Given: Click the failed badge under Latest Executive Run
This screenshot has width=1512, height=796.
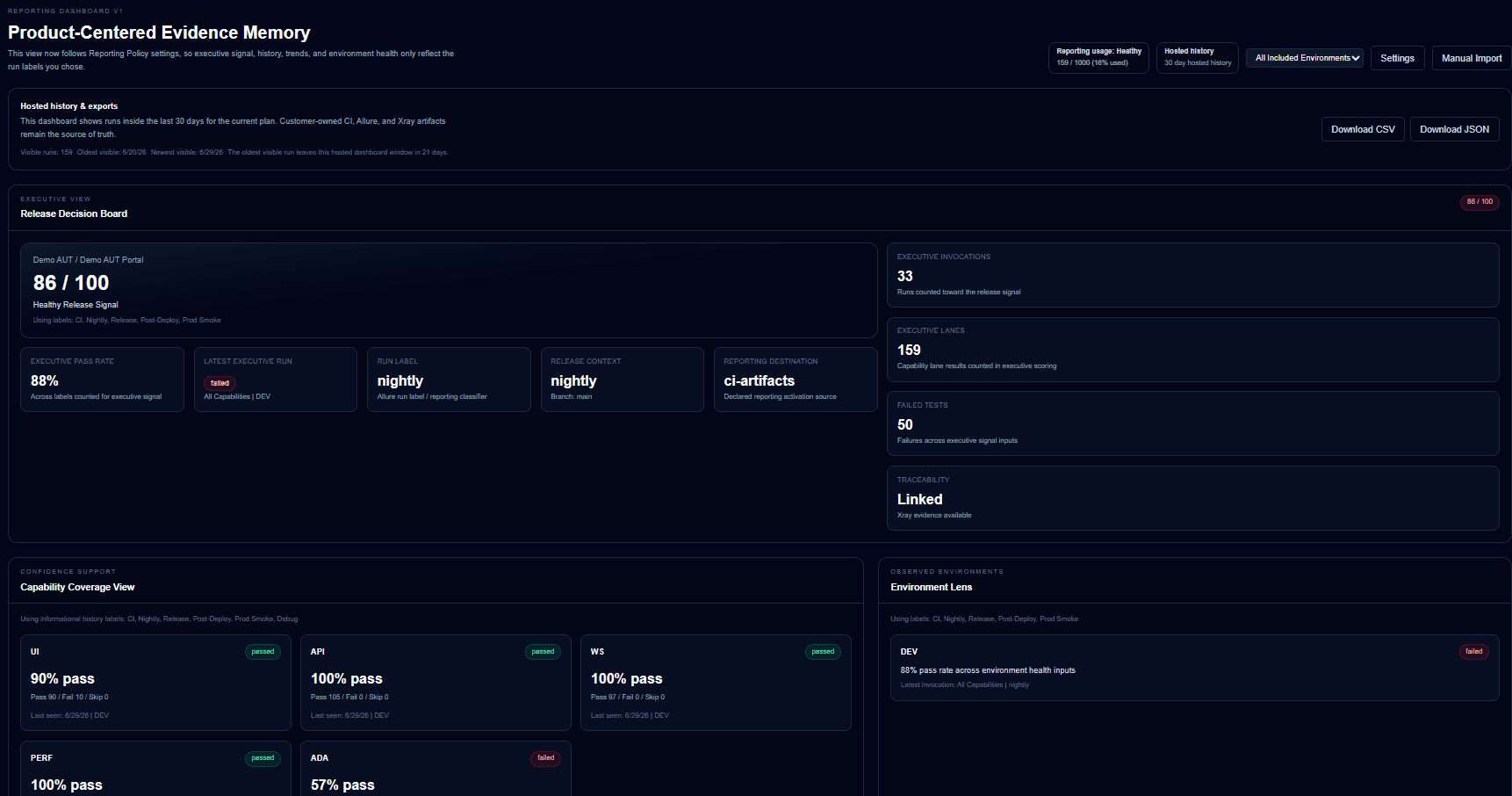Looking at the screenshot, I should point(220,383).
